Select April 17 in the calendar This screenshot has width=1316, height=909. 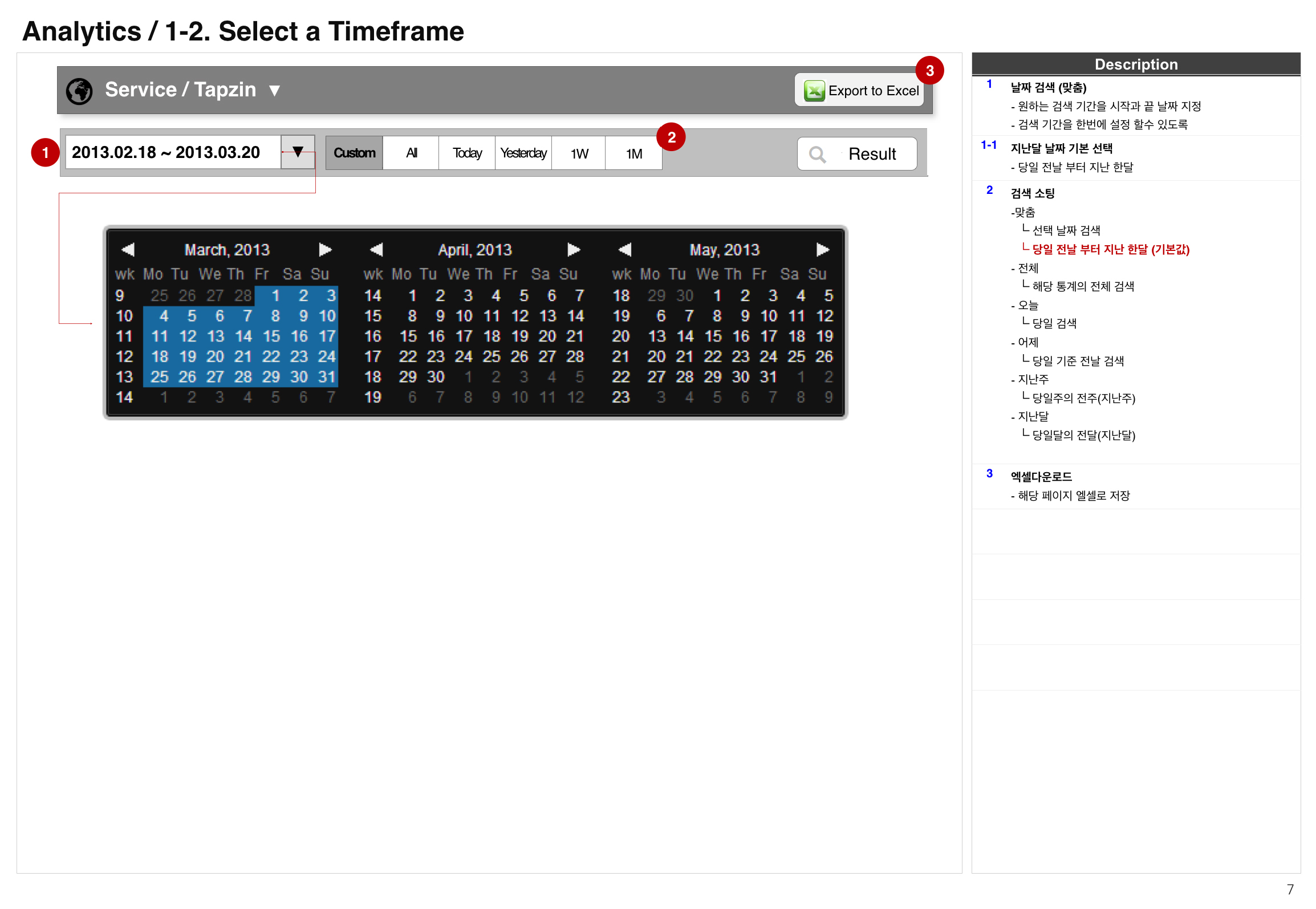tap(464, 336)
